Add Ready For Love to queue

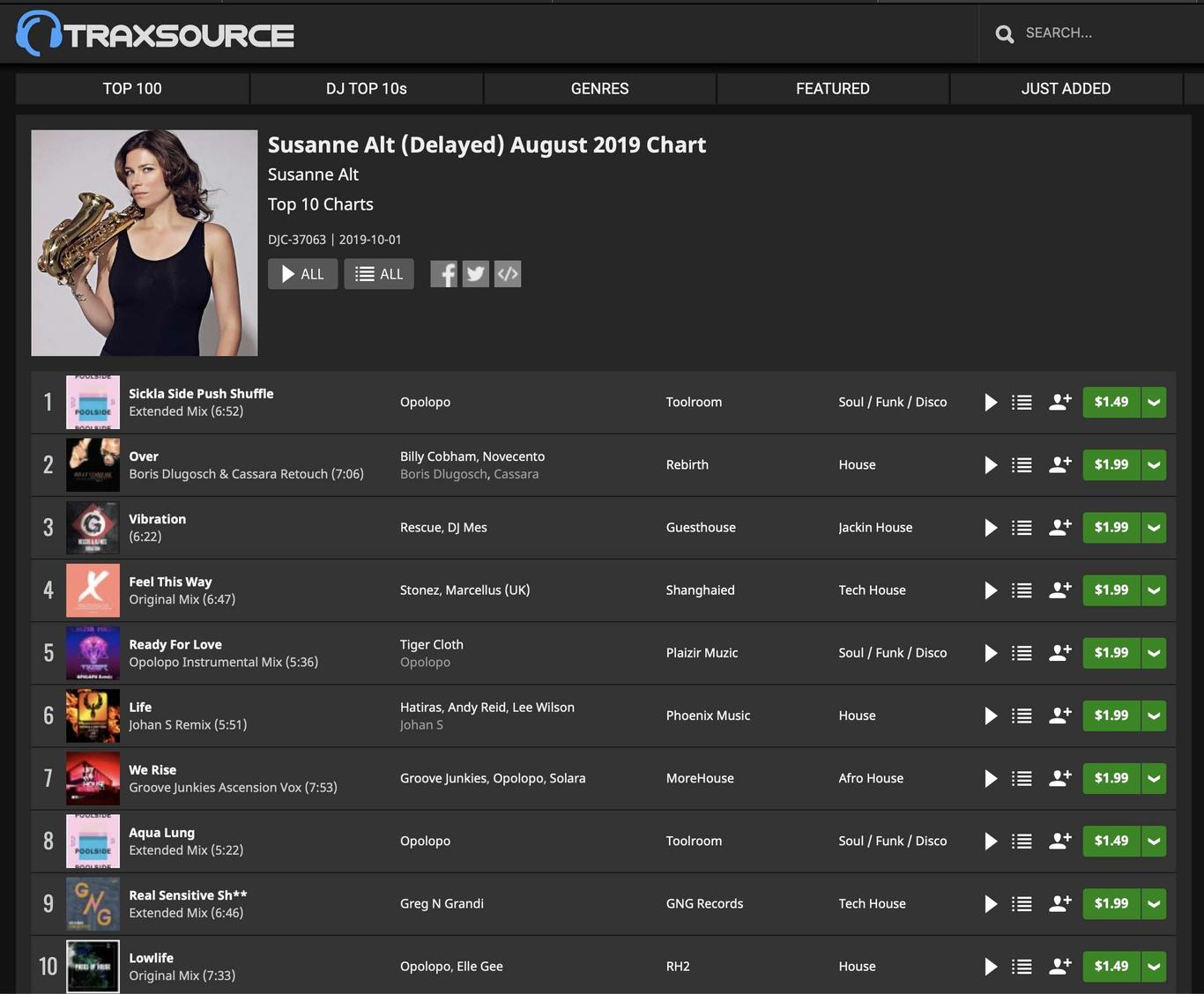tap(1022, 653)
